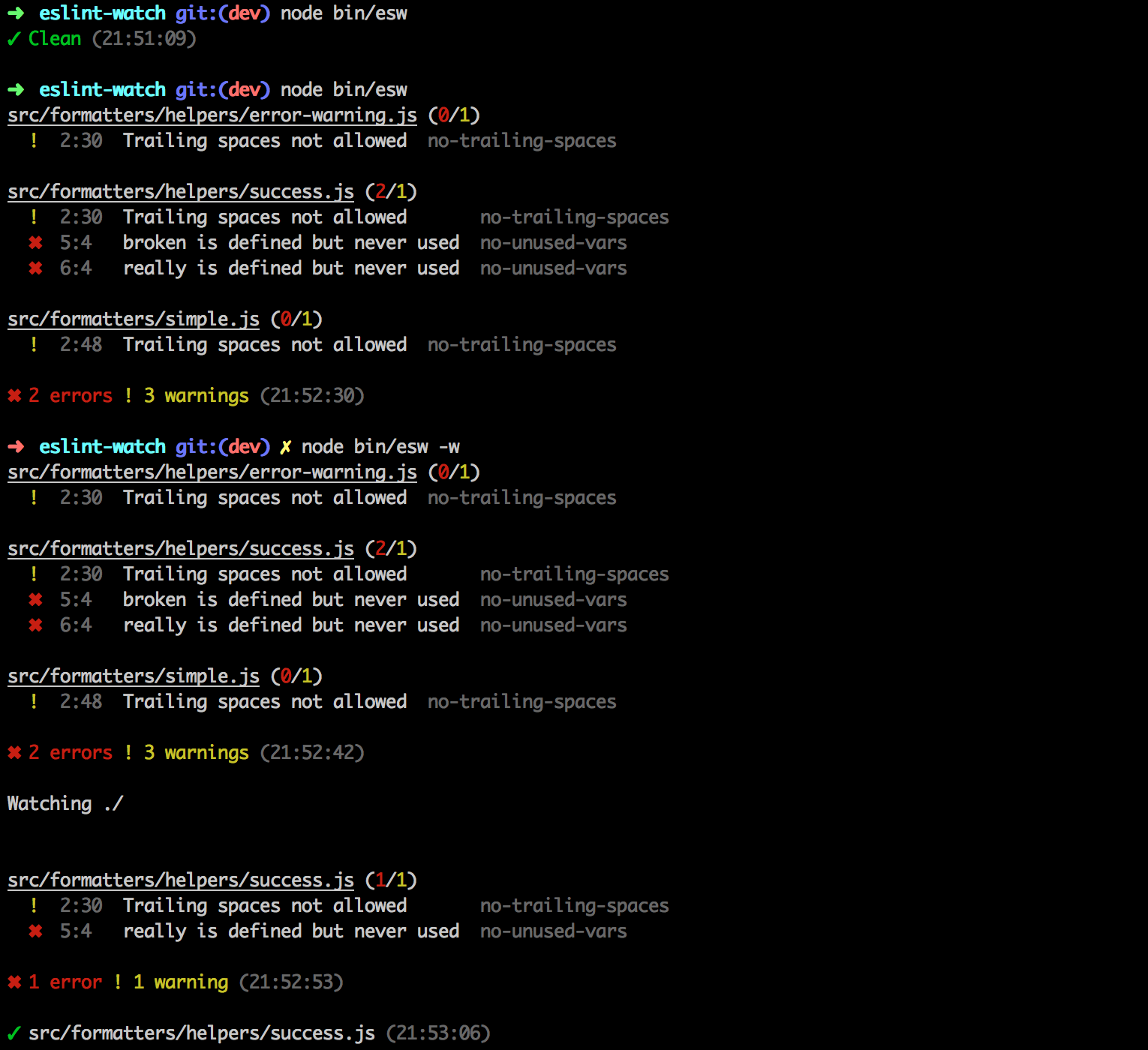Click "no-unused-vars" on the "5:4 really" row
Image resolution: width=1148 pixels, height=1050 pixels.
554,931
